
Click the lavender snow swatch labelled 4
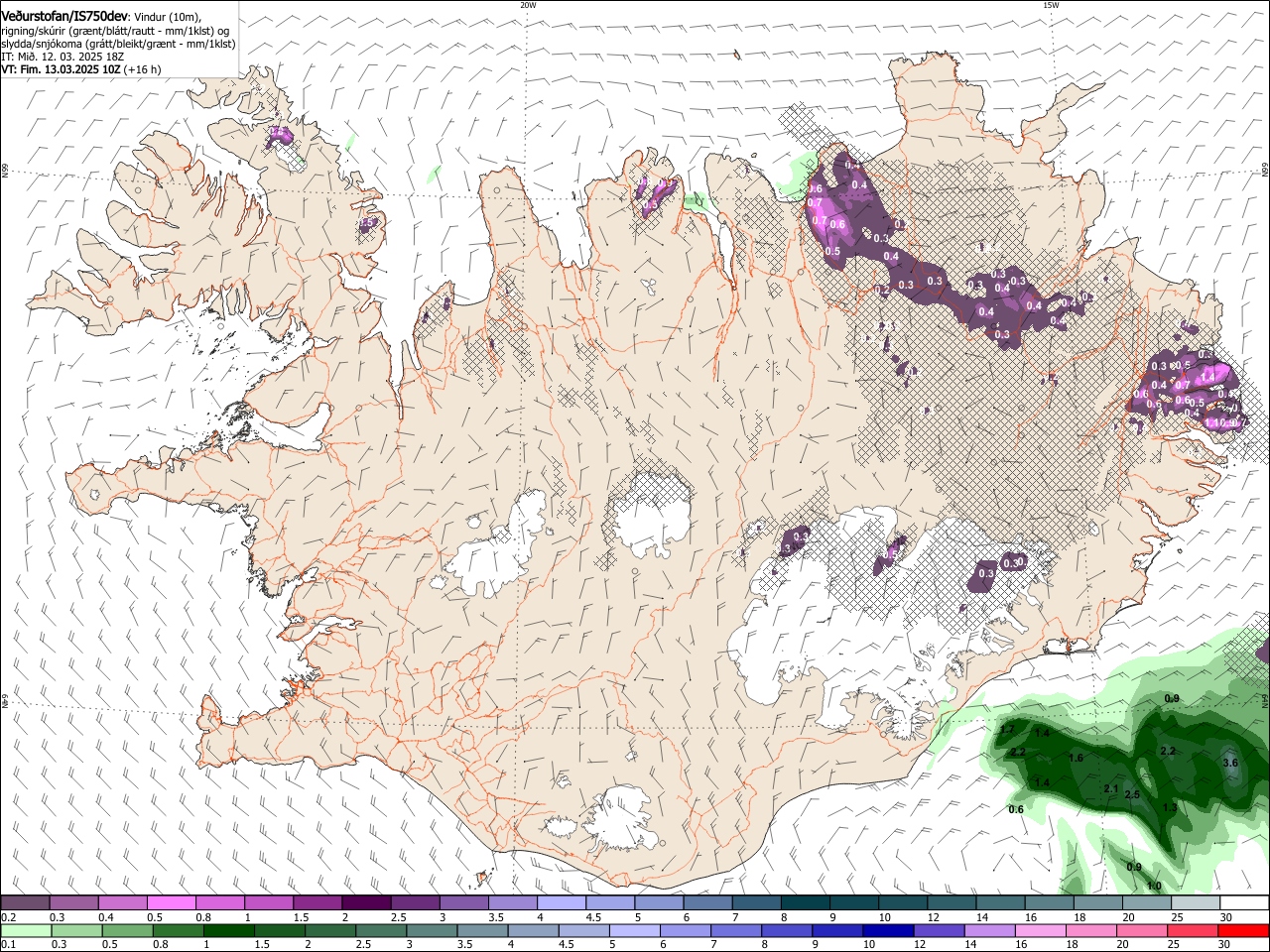[x=561, y=903]
